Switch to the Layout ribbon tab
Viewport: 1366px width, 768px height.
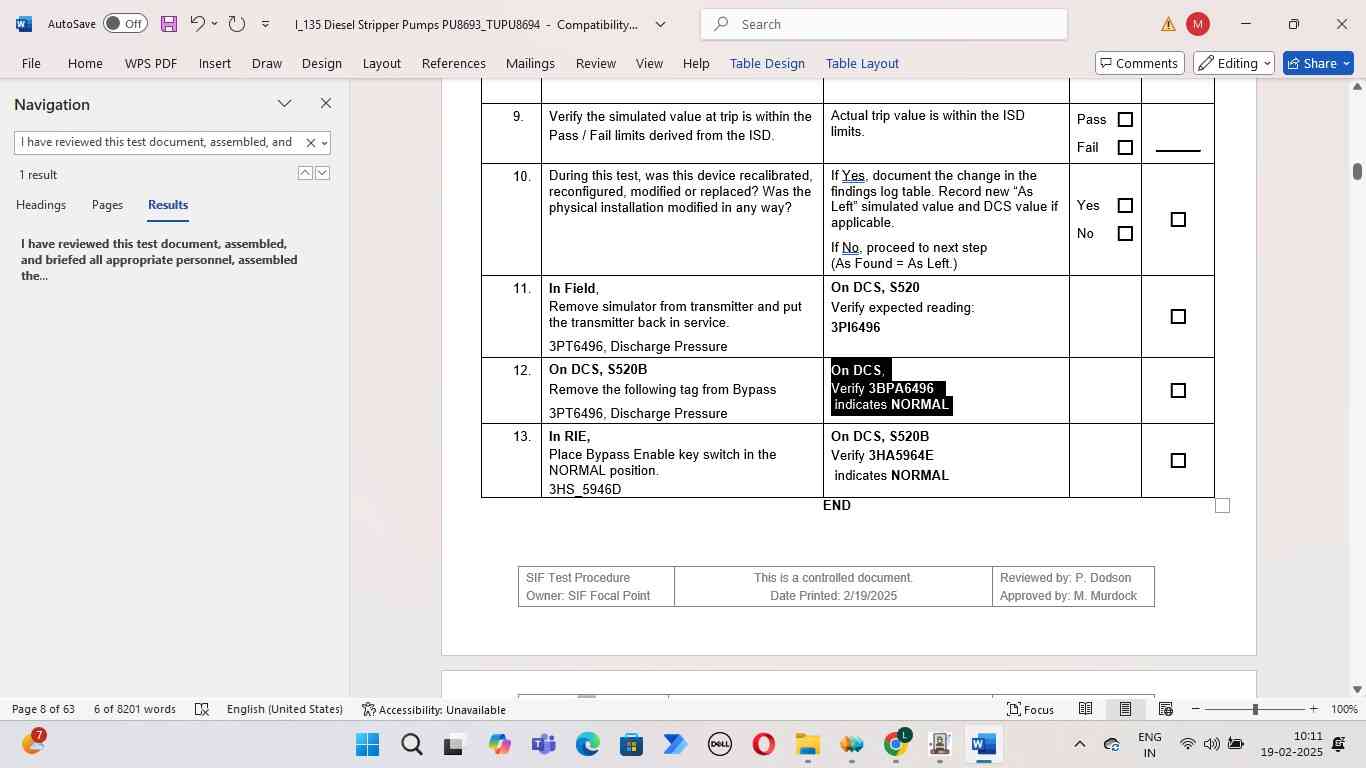[x=381, y=63]
